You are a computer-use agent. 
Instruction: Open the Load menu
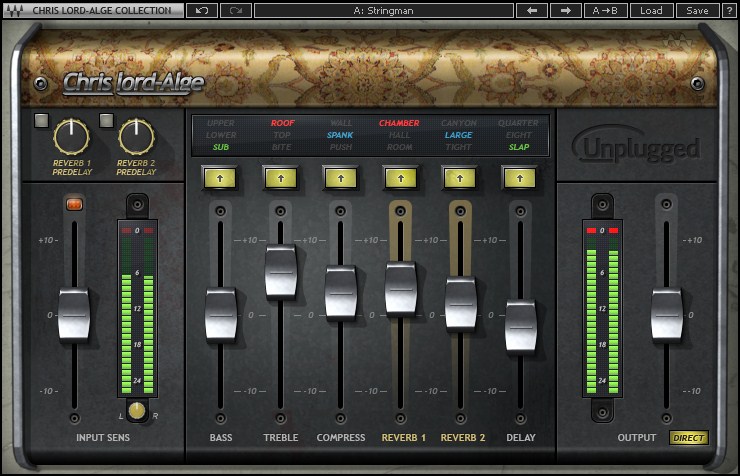650,10
